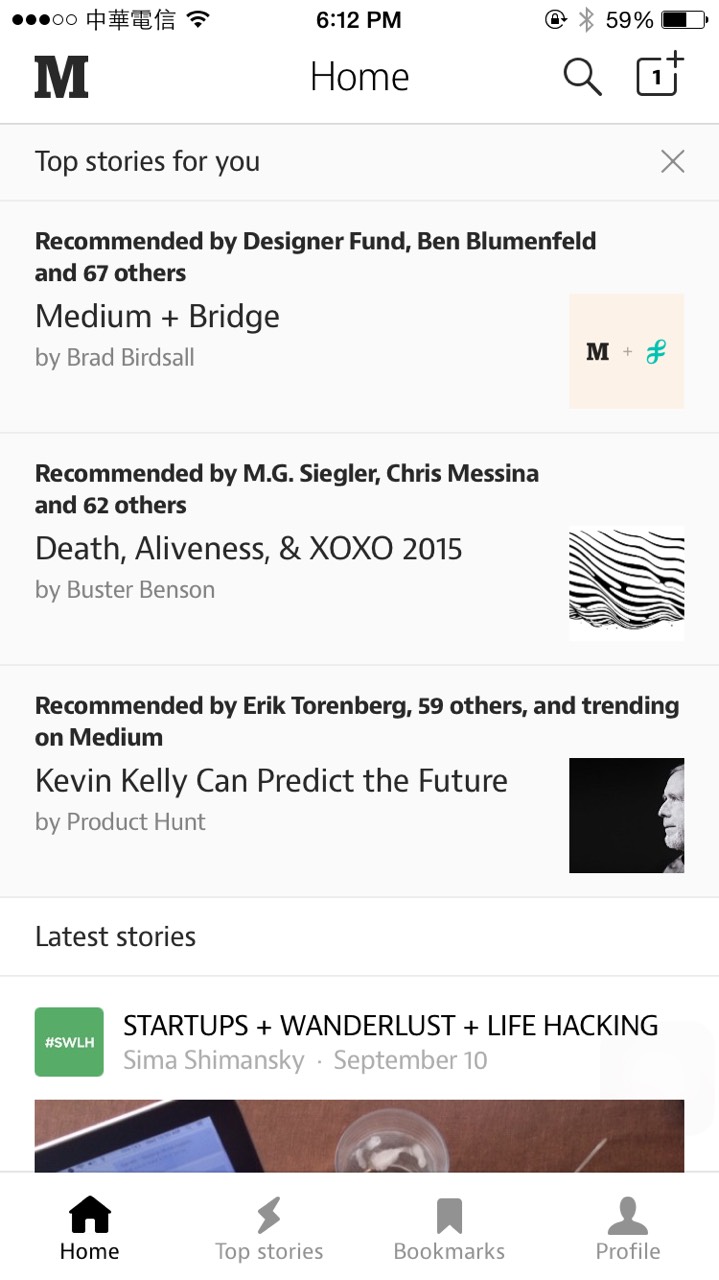Tap the latest story cover image
The height and width of the screenshot is (1280, 719).
pos(359,1135)
